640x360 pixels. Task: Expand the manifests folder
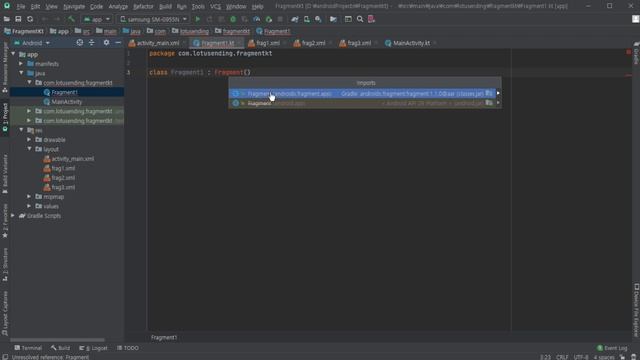(x=21, y=64)
